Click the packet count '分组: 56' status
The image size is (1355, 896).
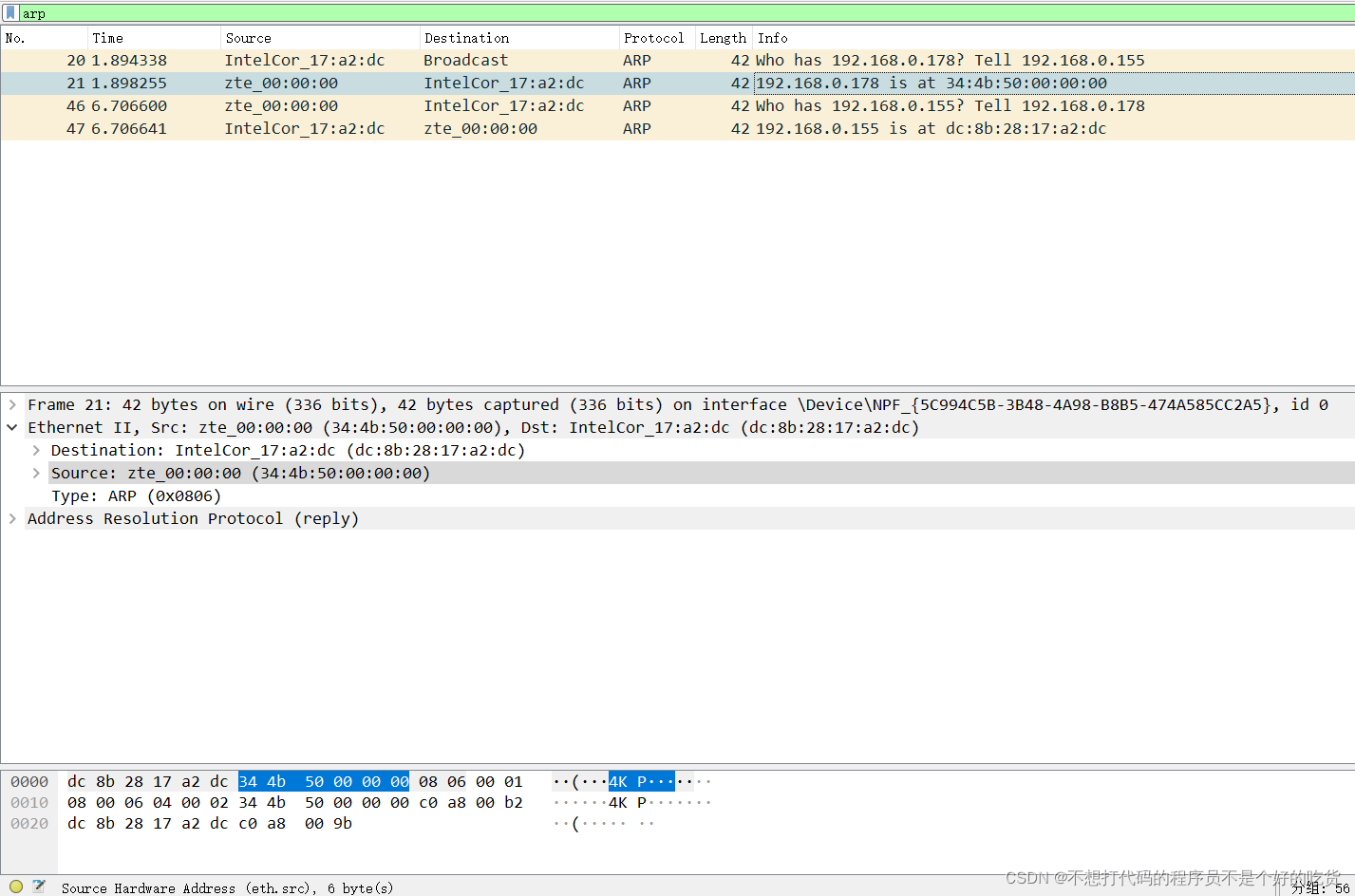[1320, 887]
